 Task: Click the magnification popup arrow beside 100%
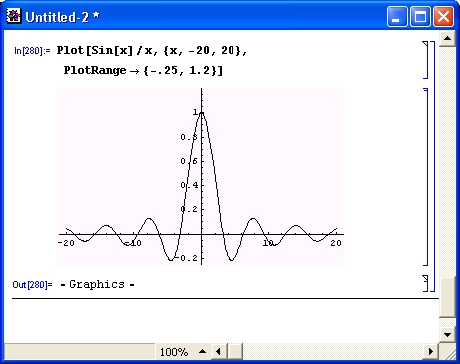[x=202, y=351]
